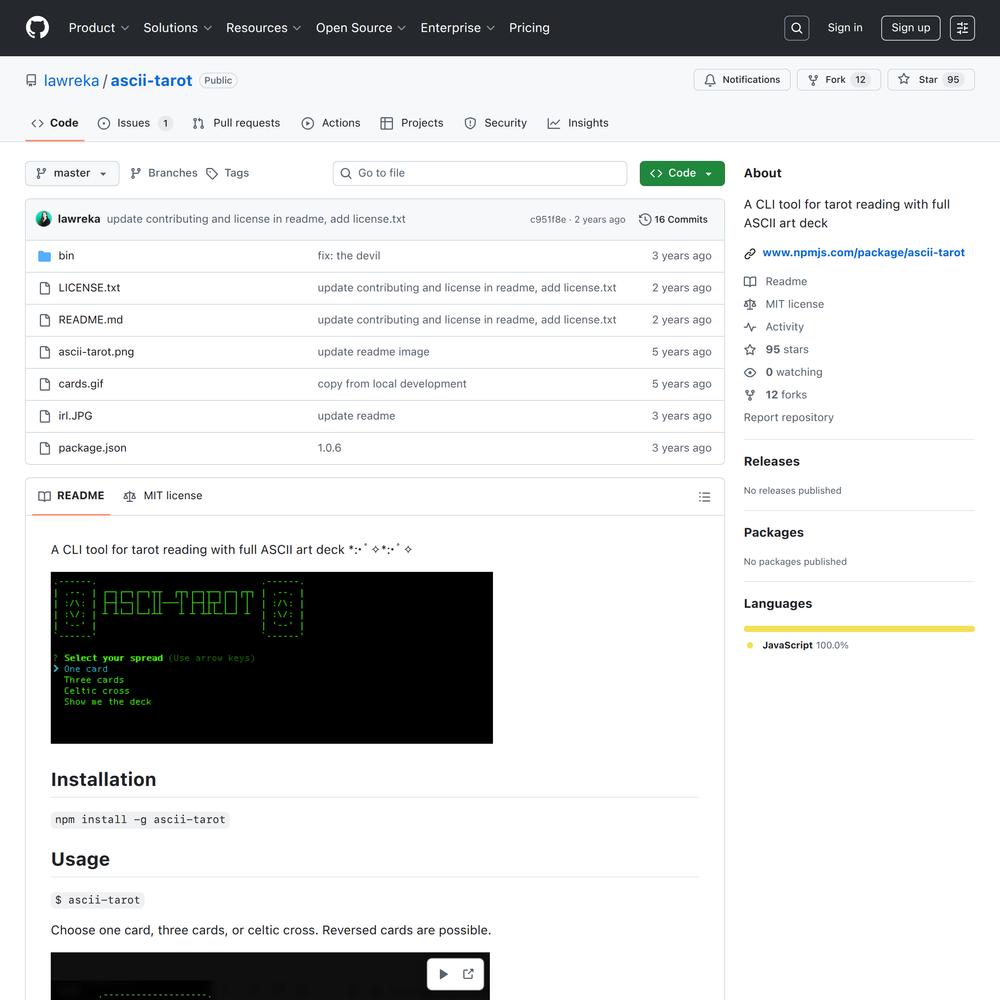Image resolution: width=1000 pixels, height=1000 pixels.
Task: Open the README.md file
Action: [91, 320]
